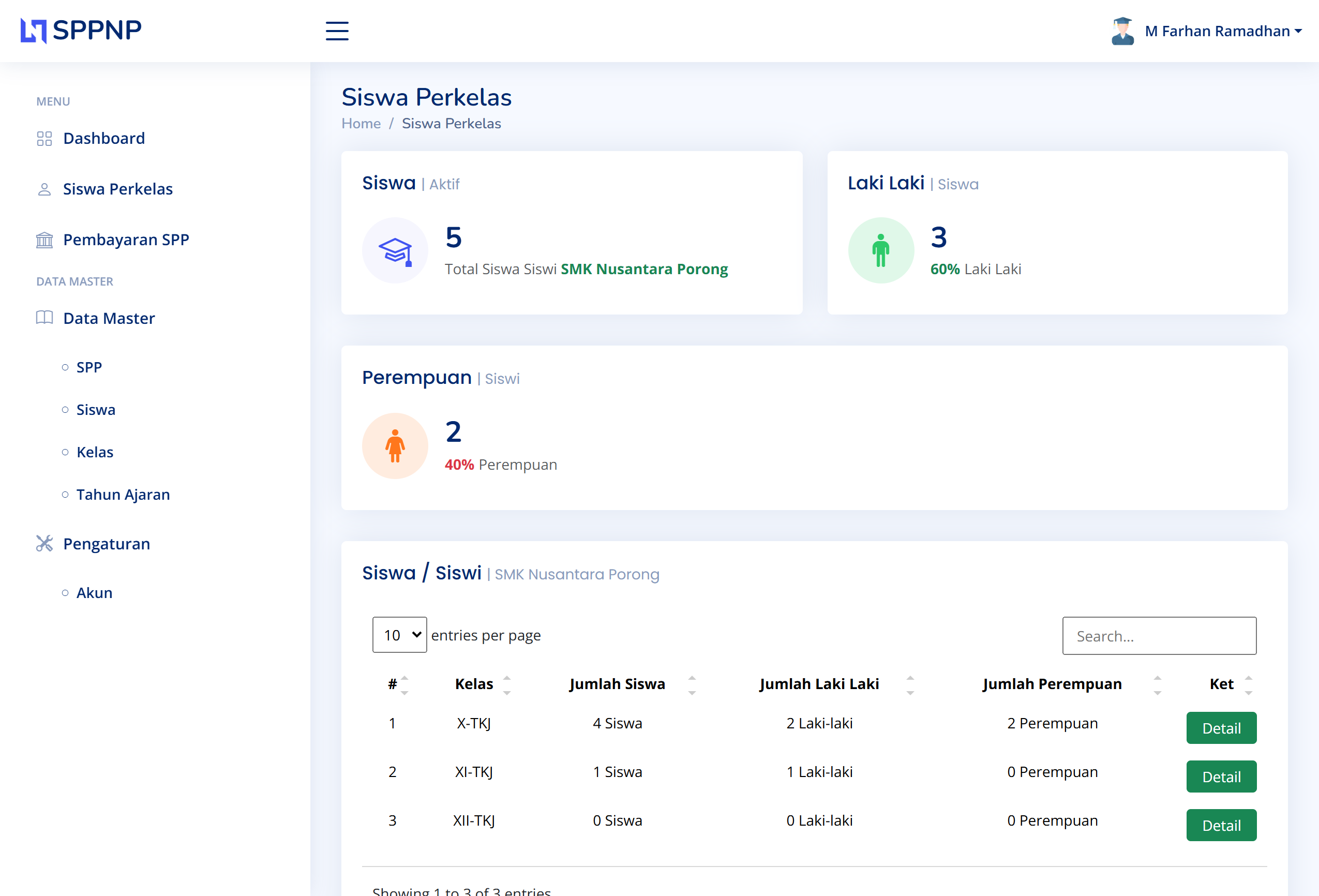The height and width of the screenshot is (896, 1319).
Task: Click the orange female Perempuan icon
Action: pyautogui.click(x=395, y=446)
